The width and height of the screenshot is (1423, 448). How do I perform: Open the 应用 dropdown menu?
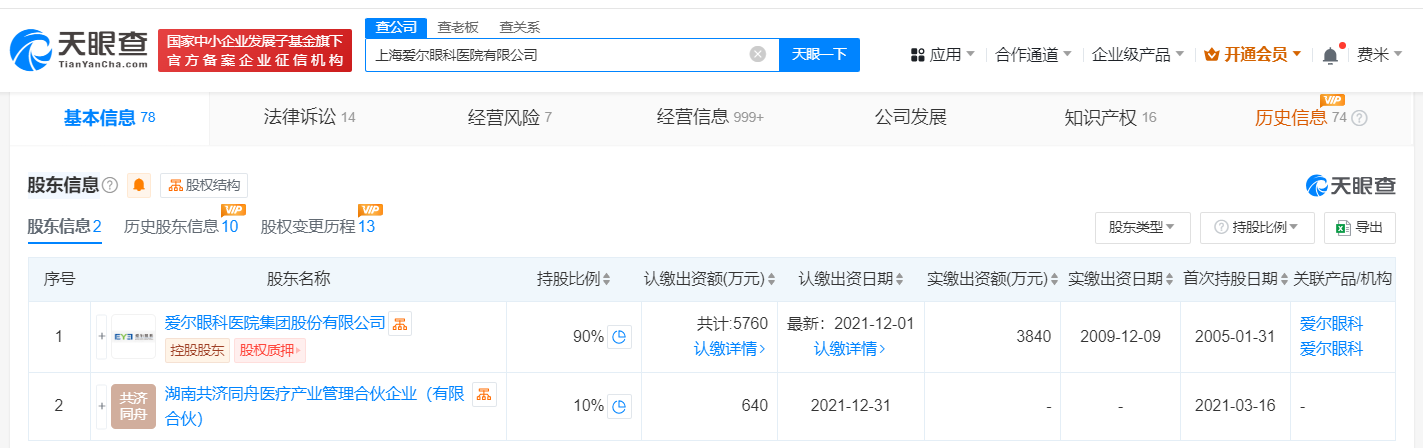point(943,55)
